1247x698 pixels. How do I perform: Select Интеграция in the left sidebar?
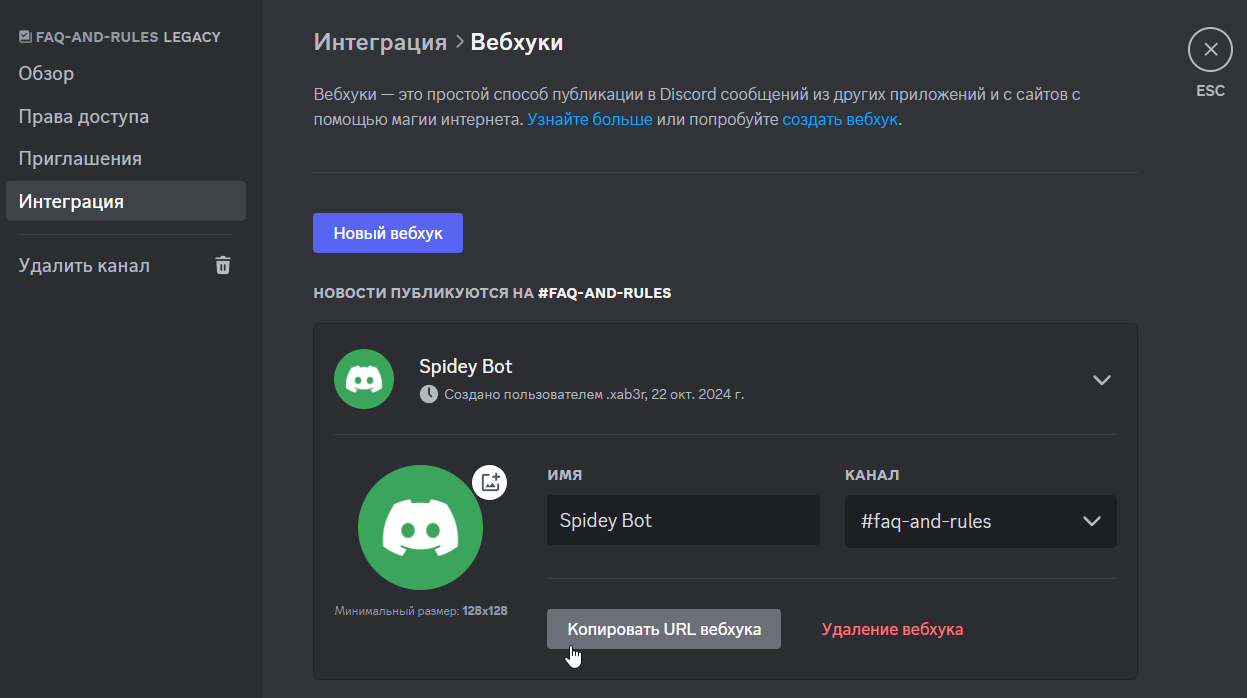pyautogui.click(x=72, y=202)
